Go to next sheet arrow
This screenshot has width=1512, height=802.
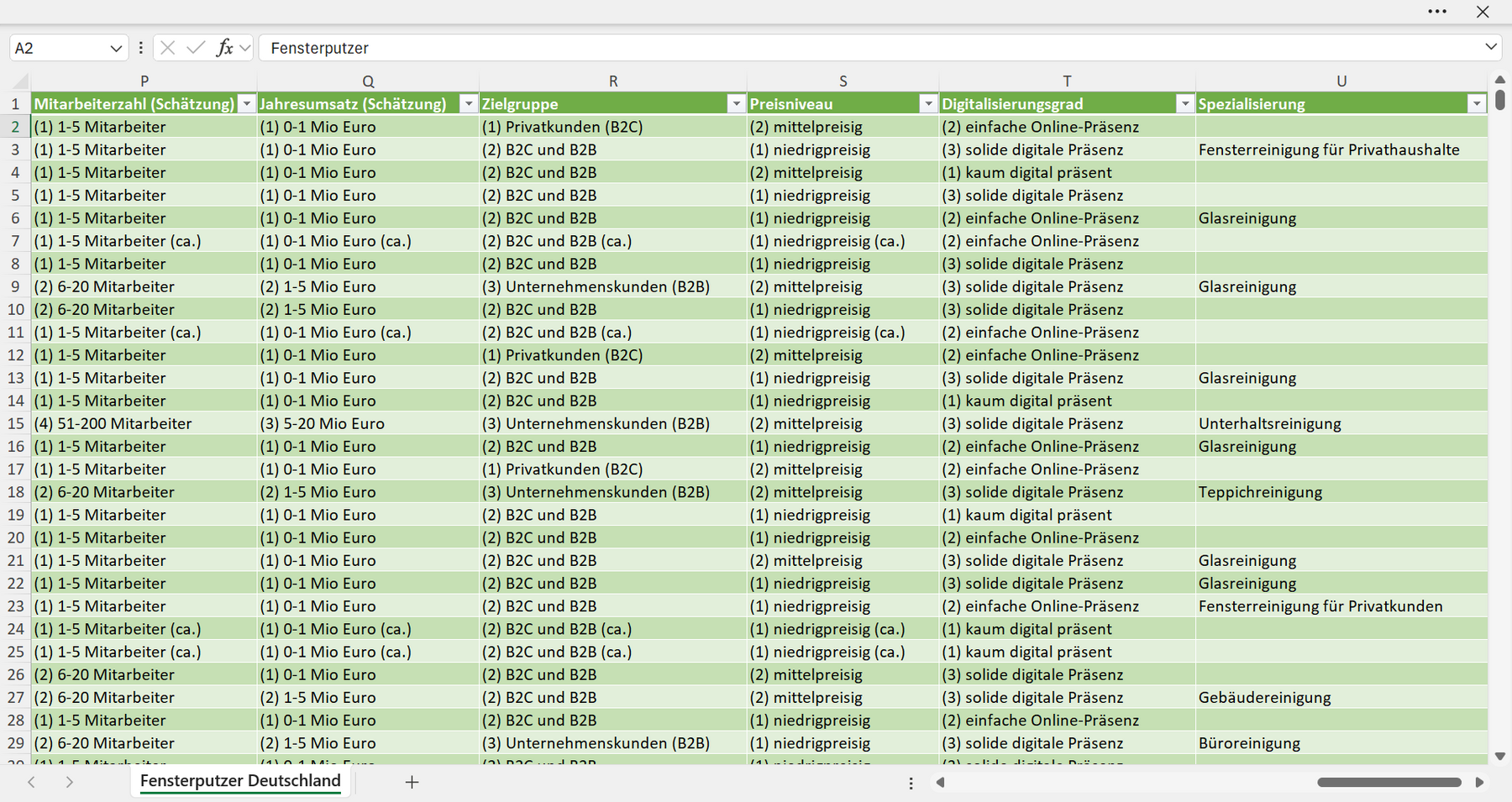[70, 782]
